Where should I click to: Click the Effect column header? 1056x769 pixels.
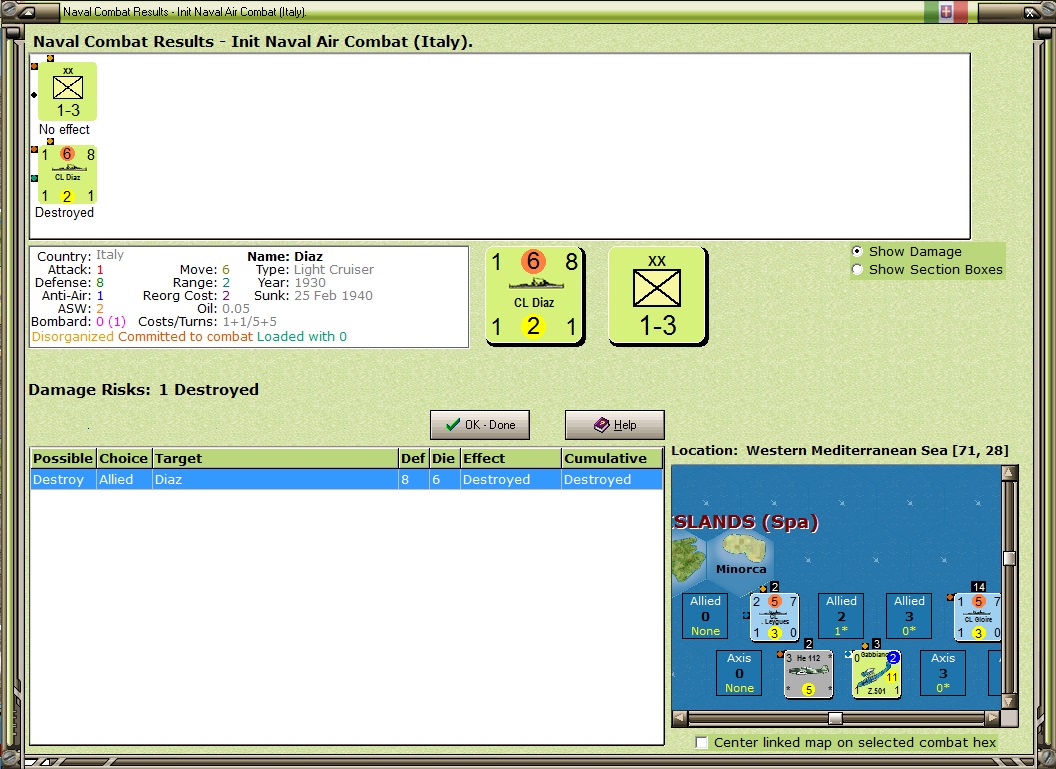click(510, 458)
